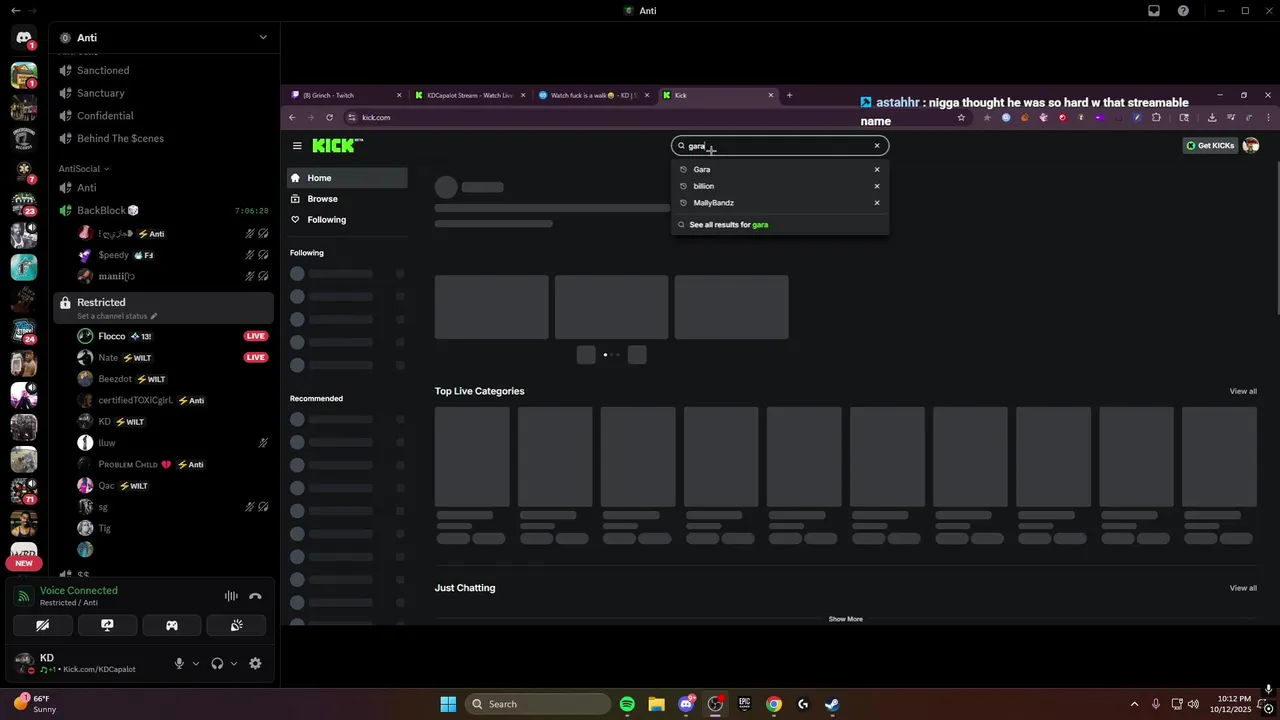
Task: Select the active Kick browser tab
Action: (x=717, y=95)
